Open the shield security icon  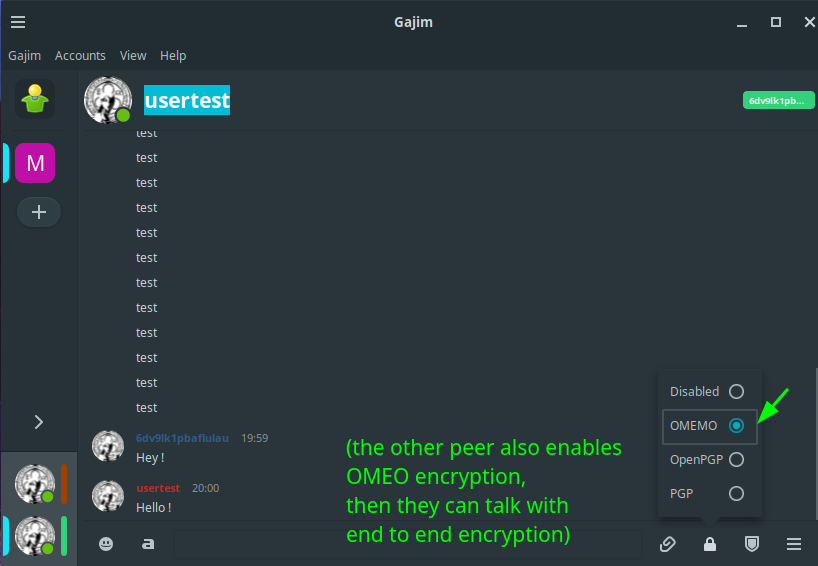tap(752, 544)
